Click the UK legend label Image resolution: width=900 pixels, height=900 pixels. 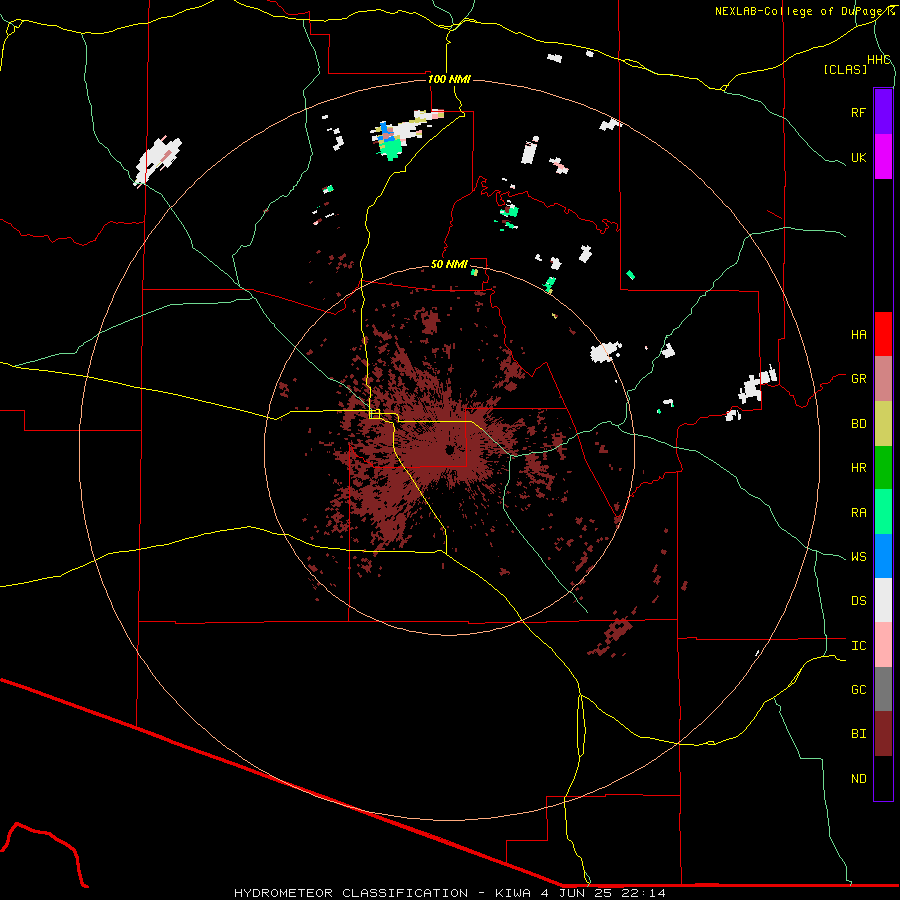(858, 157)
